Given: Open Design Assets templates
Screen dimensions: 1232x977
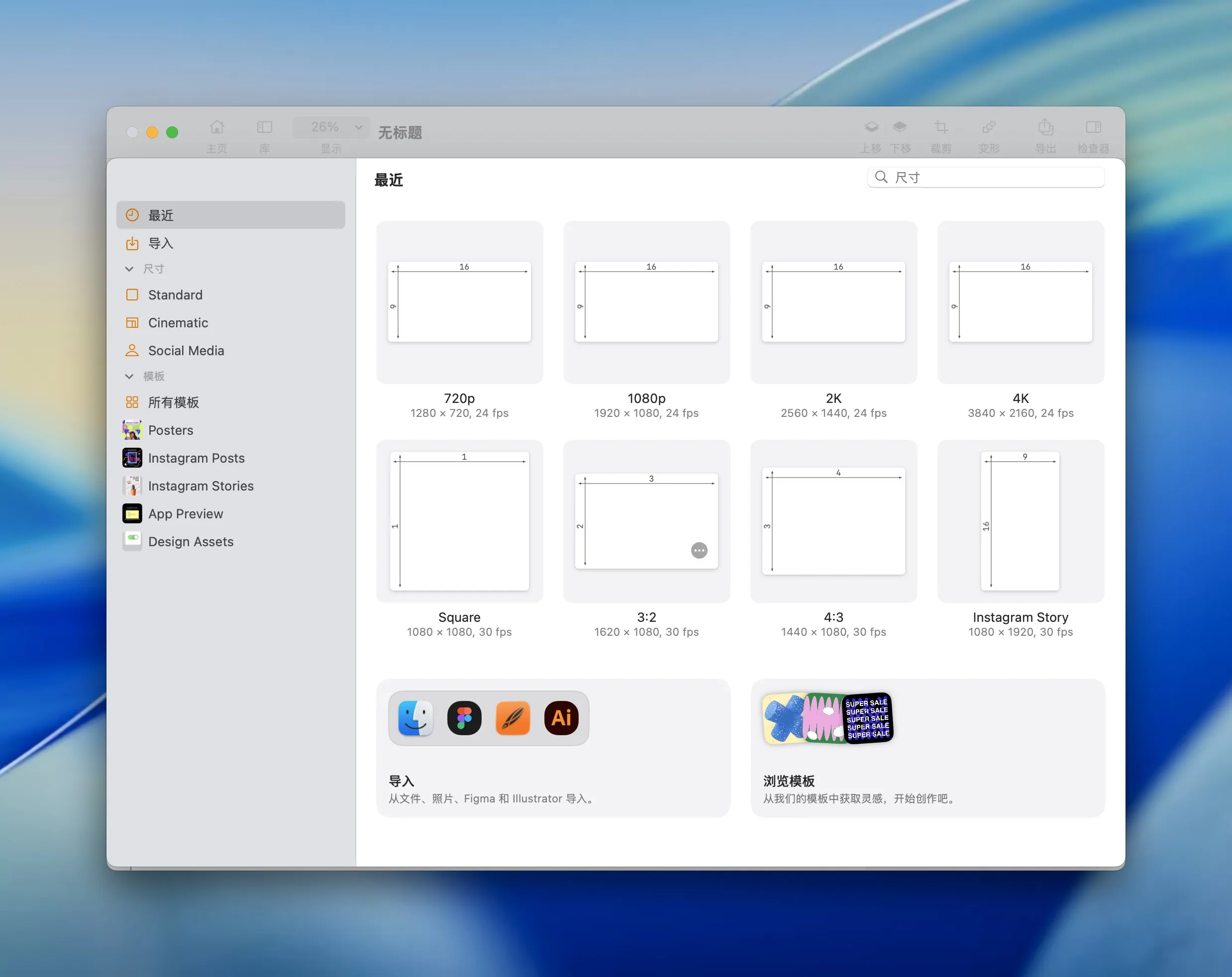Looking at the screenshot, I should 231,542.
